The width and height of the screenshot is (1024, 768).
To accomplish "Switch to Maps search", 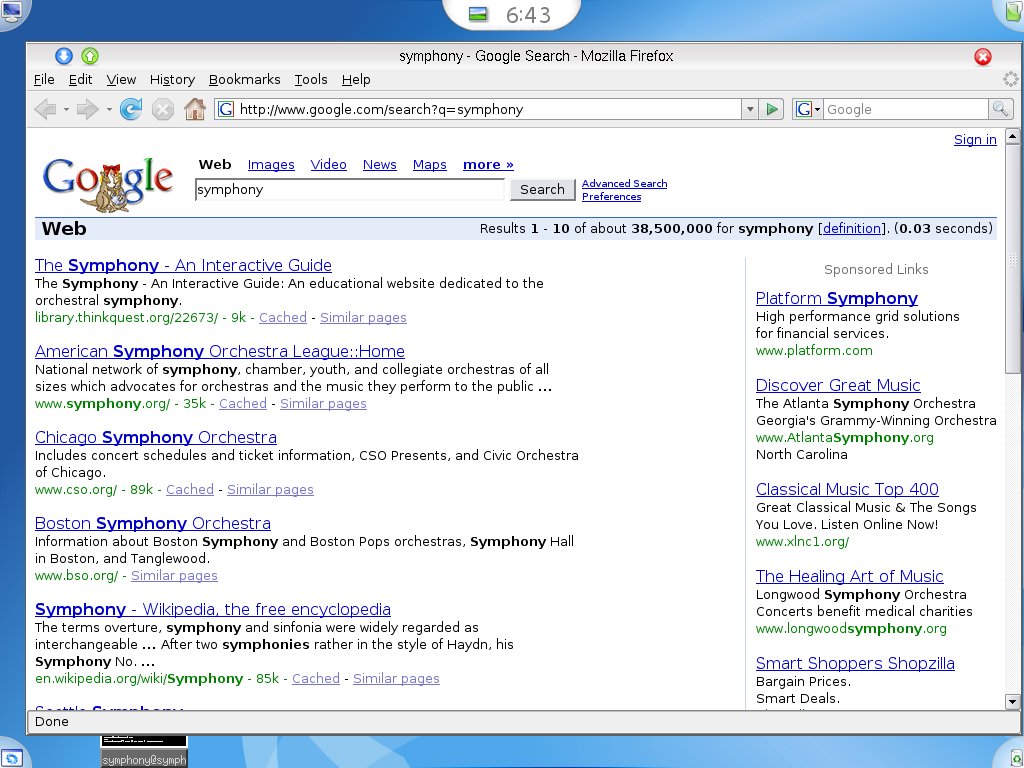I will pos(430,165).
